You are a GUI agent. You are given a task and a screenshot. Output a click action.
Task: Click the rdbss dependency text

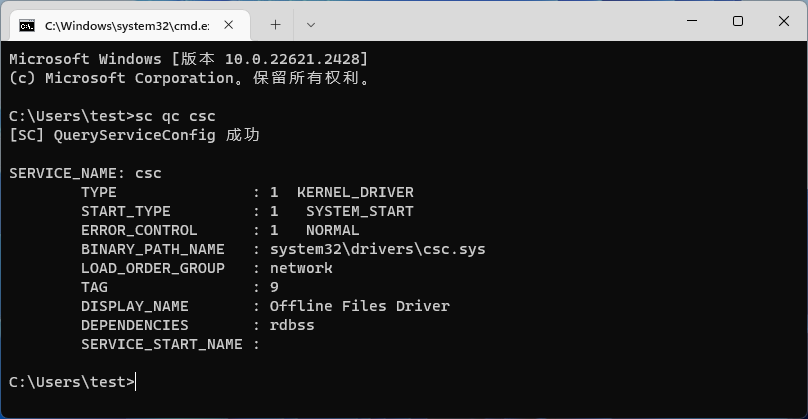click(292, 325)
